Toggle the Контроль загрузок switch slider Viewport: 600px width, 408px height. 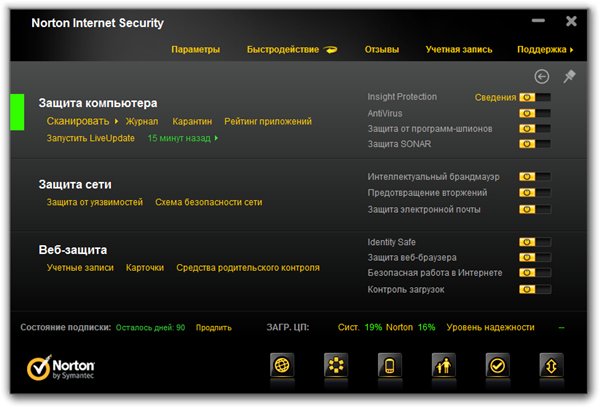tap(533, 289)
